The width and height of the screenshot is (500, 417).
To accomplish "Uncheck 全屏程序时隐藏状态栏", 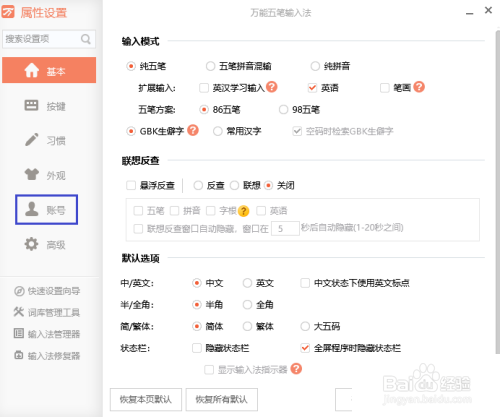I will (305, 348).
